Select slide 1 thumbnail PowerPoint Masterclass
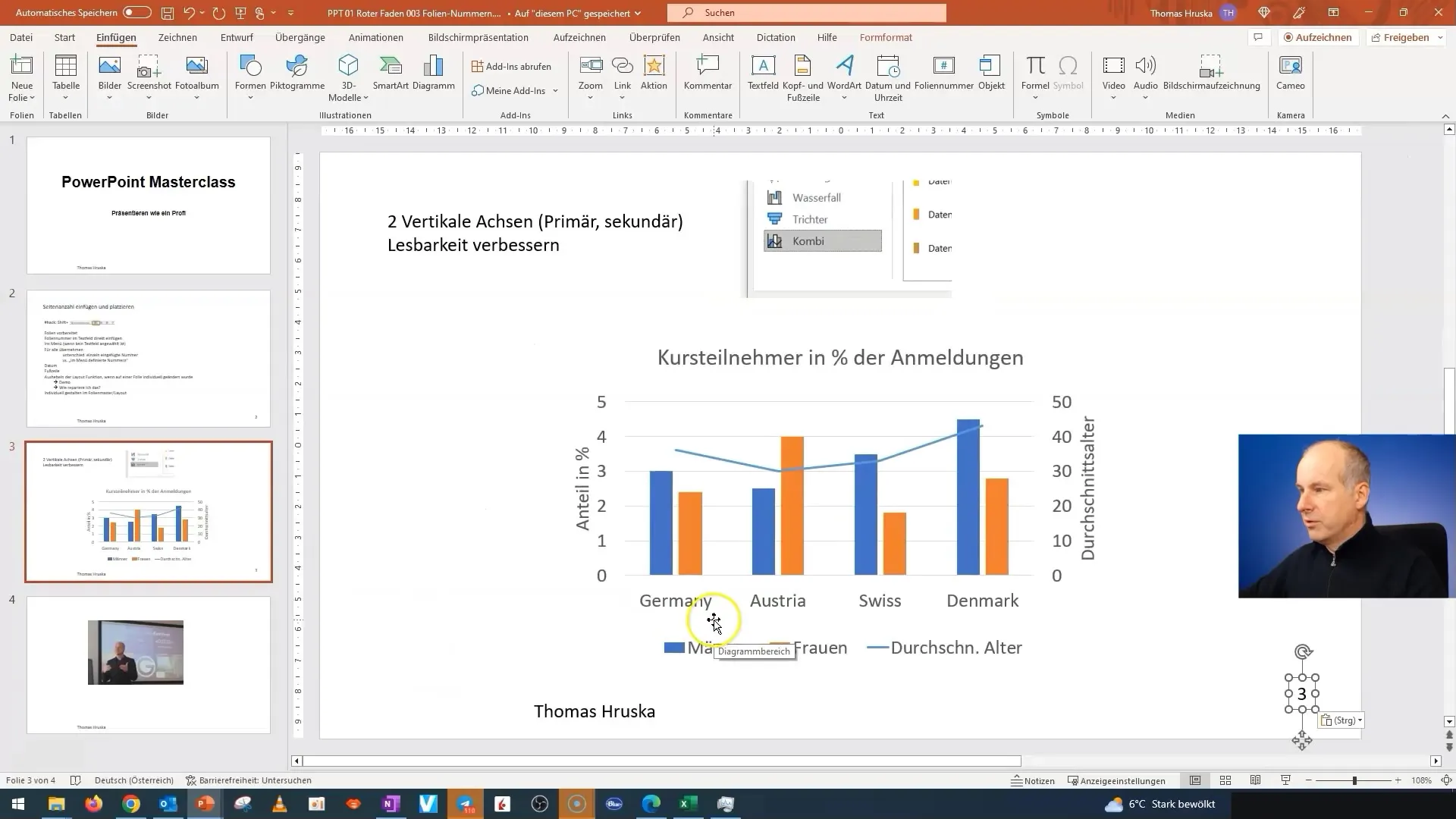1456x819 pixels. coord(149,205)
